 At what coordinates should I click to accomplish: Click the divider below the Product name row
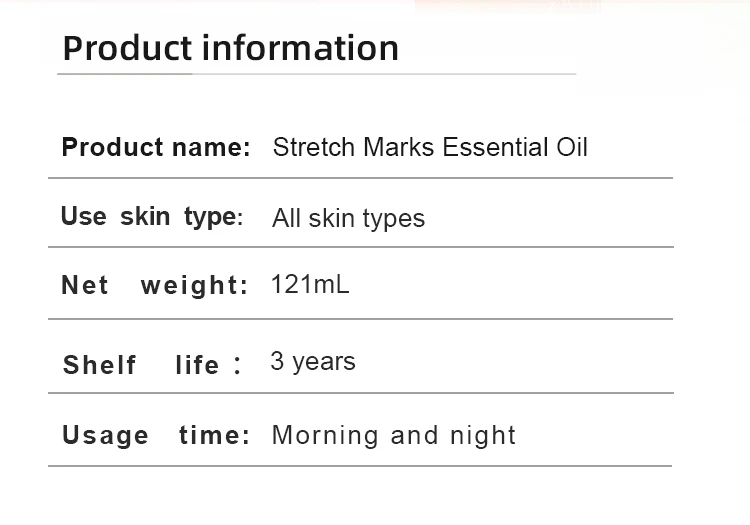pos(360,178)
